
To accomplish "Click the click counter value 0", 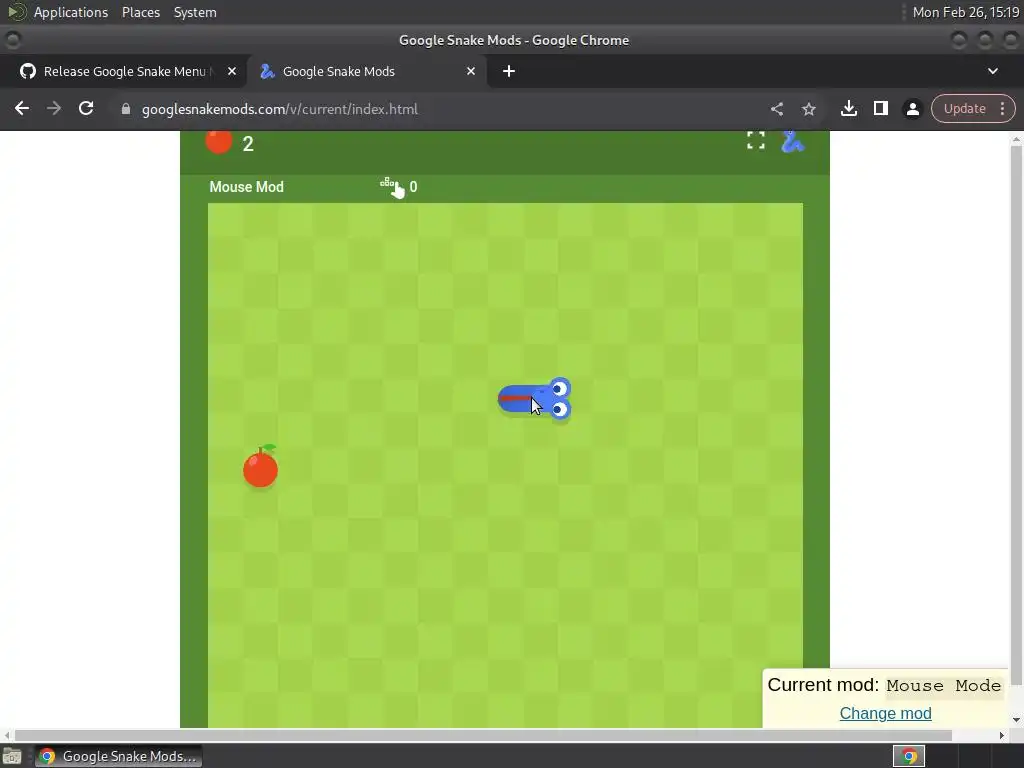I will click(413, 187).
